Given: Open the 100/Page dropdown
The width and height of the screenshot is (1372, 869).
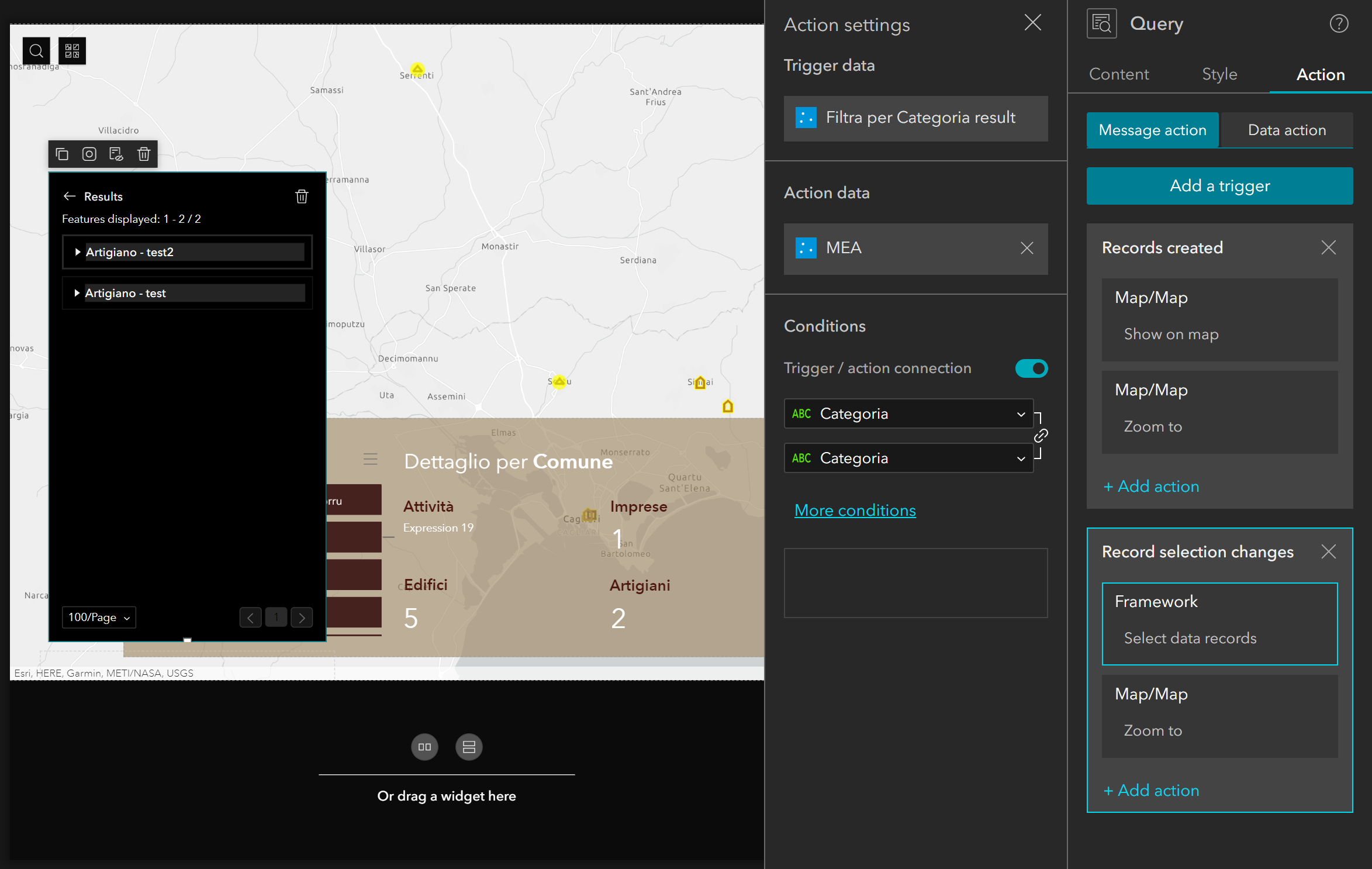Looking at the screenshot, I should coord(99,618).
